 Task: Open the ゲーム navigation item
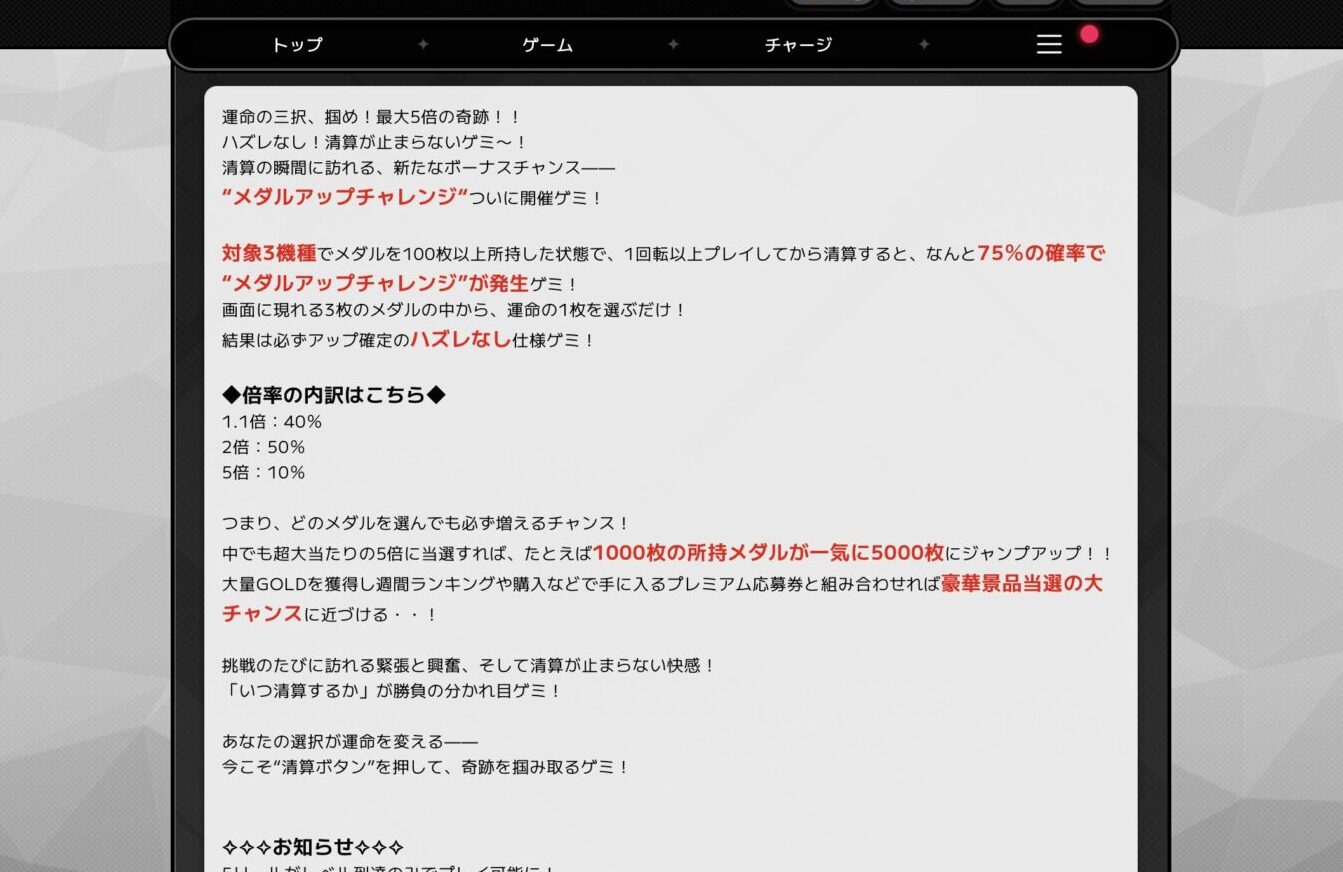tap(547, 45)
